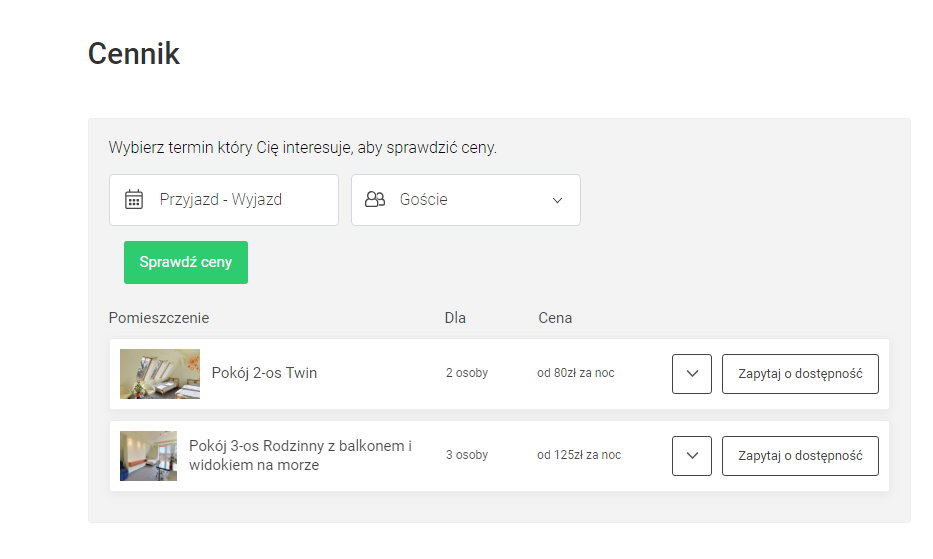Ask availability for Pokój 3-os Rodzinny room
The image size is (933, 559).
click(800, 456)
